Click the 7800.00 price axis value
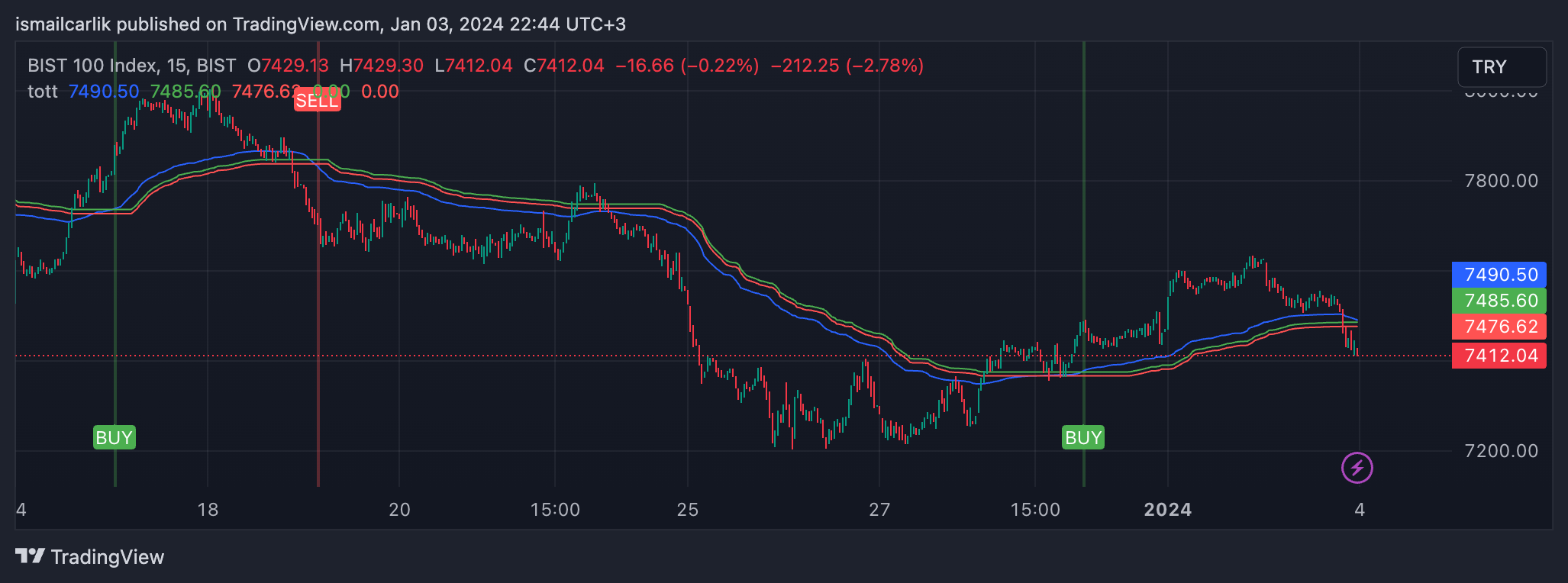The image size is (1568, 583). [x=1501, y=181]
